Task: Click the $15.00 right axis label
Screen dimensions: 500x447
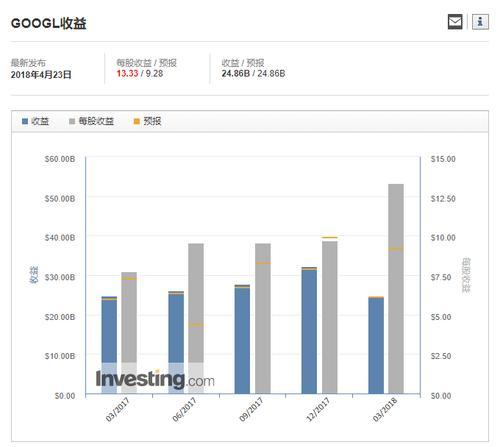Action: 443,159
